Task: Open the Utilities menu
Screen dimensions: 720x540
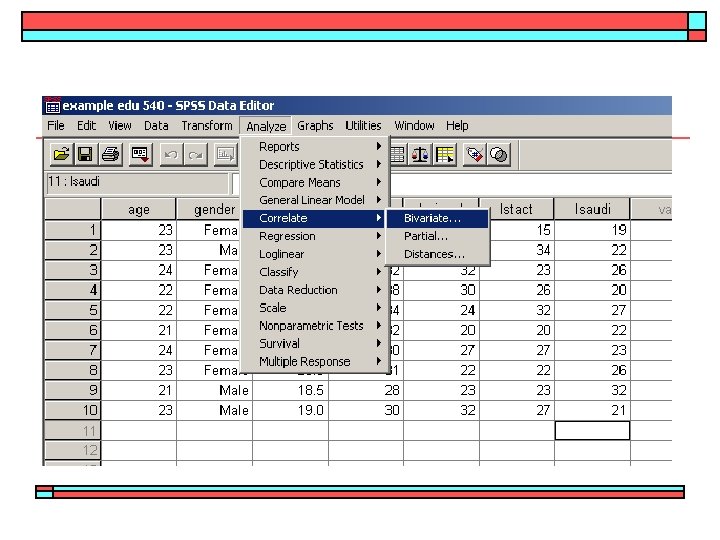Action: click(x=363, y=125)
